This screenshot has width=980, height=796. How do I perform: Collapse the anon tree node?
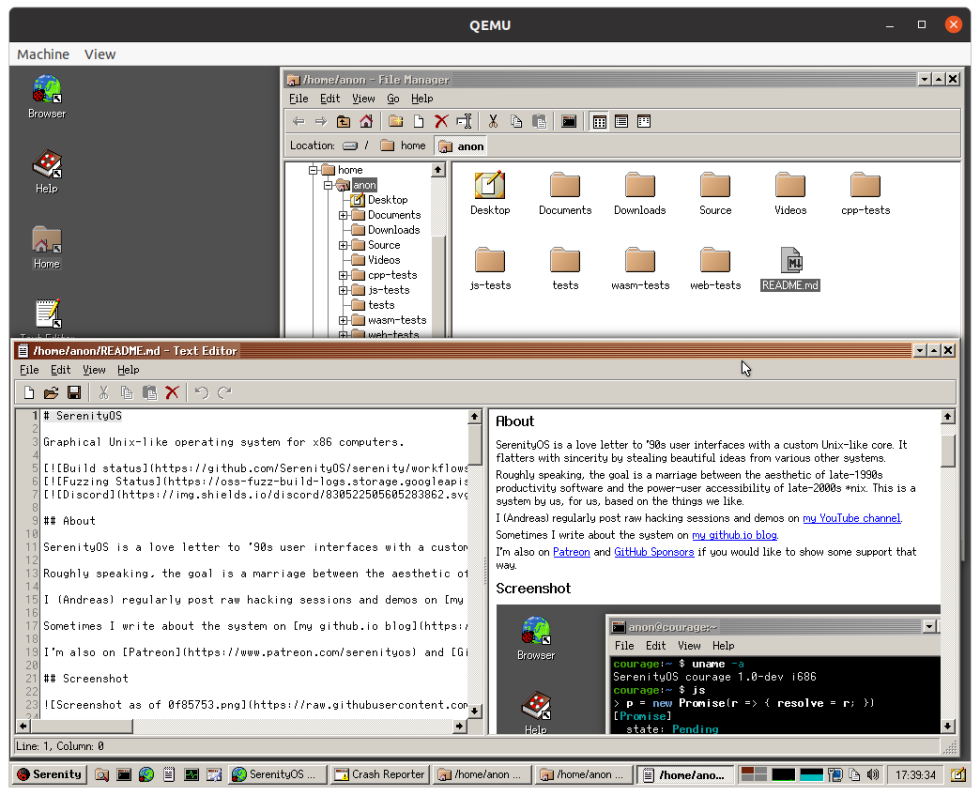[327, 184]
